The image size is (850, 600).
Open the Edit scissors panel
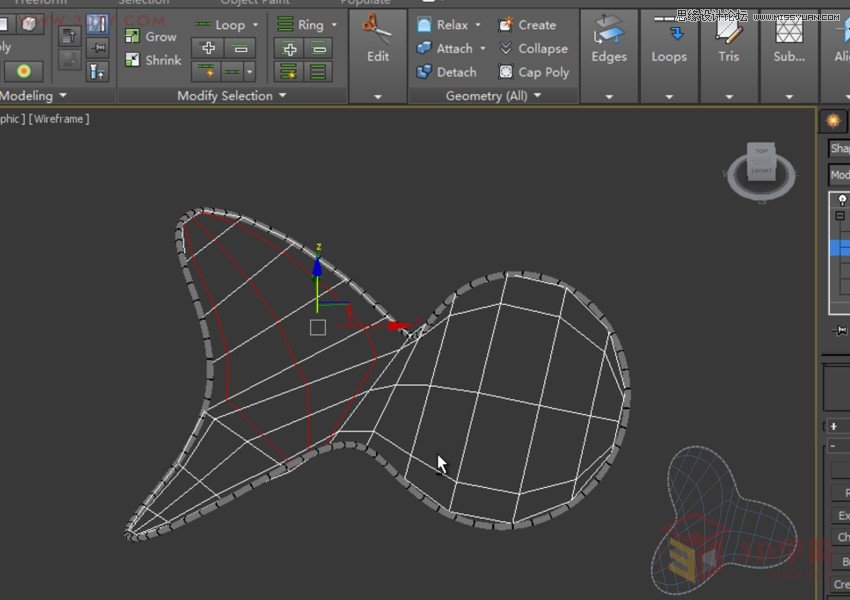coord(377,38)
